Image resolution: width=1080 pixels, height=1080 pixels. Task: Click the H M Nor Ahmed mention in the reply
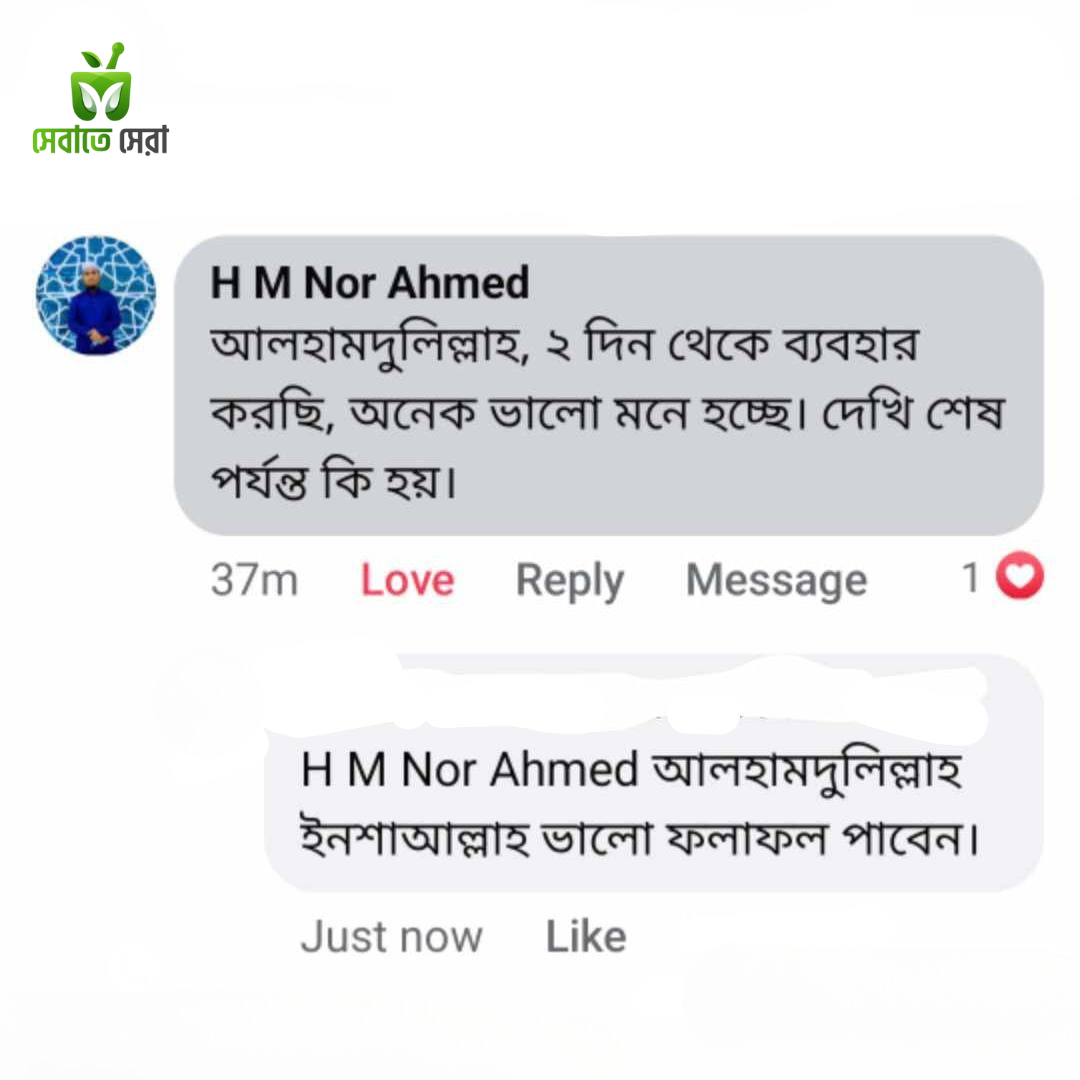(x=469, y=771)
